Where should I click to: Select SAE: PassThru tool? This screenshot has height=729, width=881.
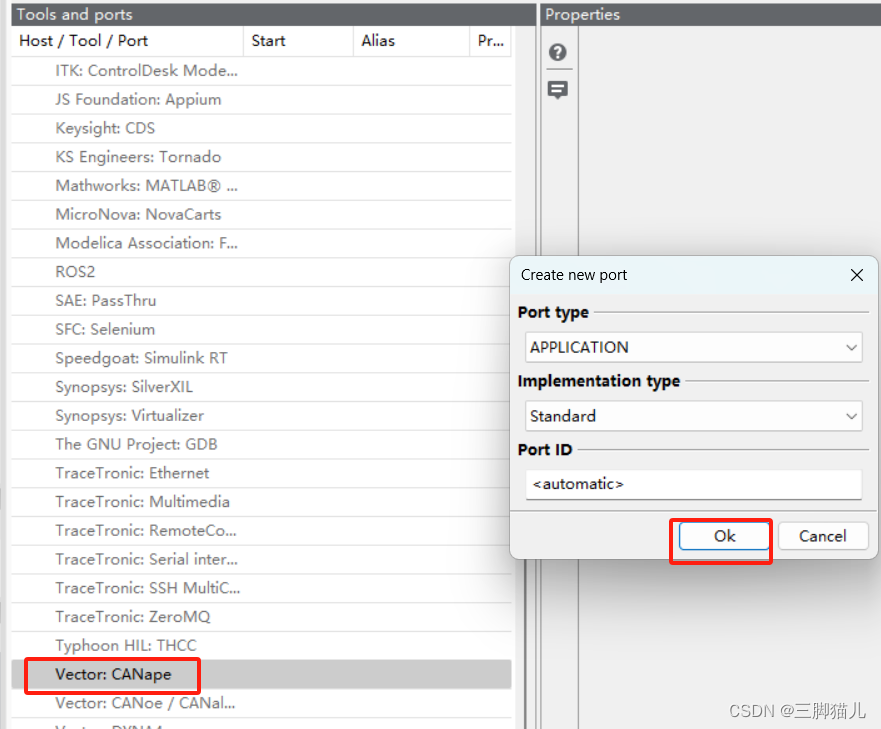261,301
